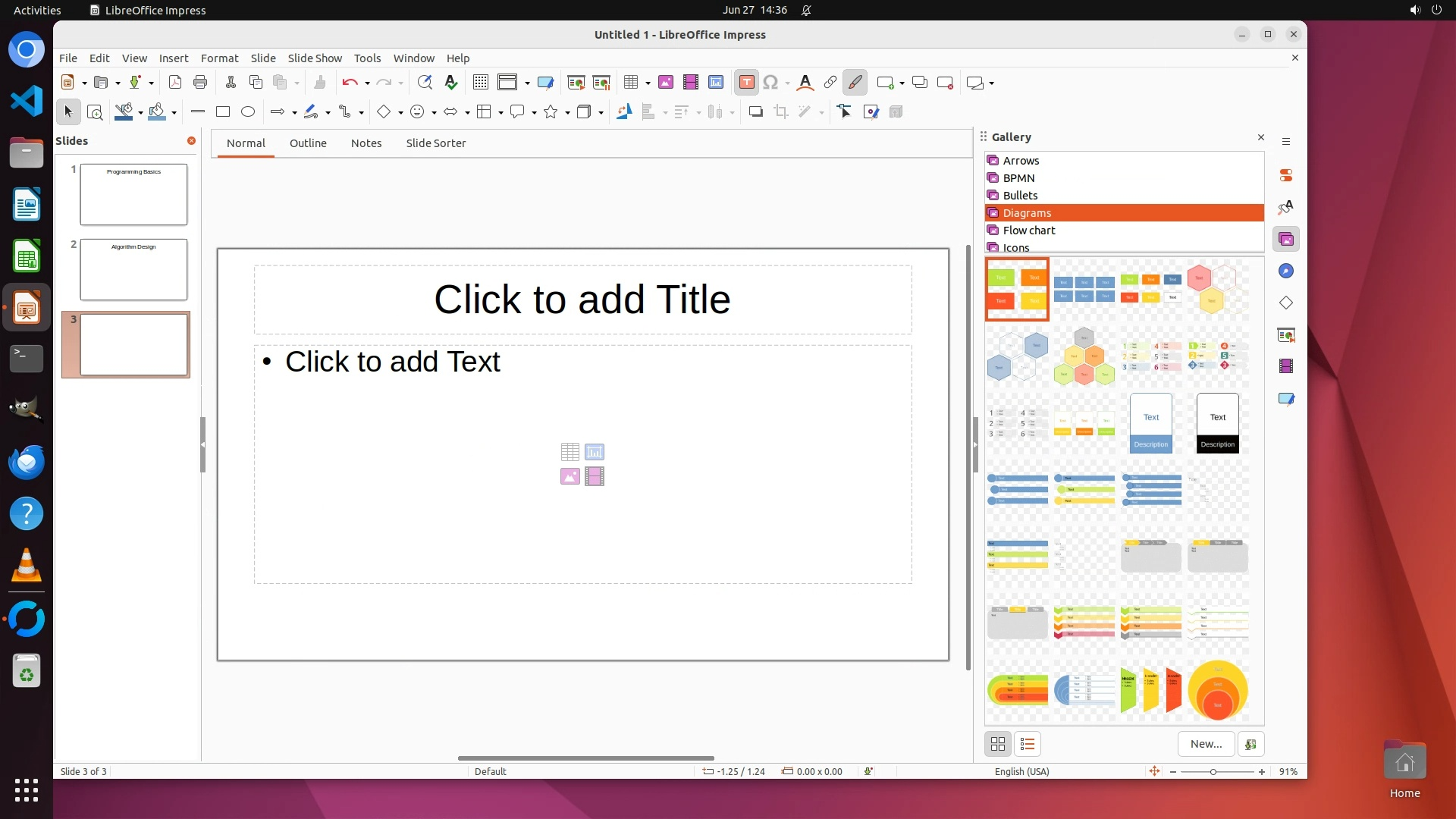Click the Insert Special Character icon

pos(770,83)
